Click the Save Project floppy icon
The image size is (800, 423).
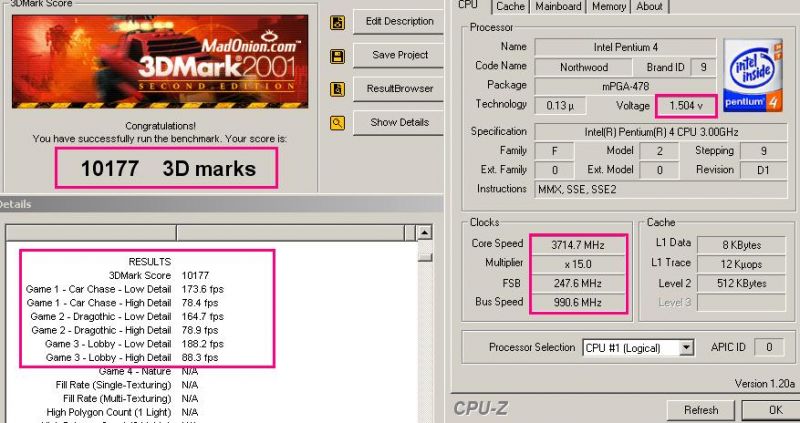coord(337,56)
